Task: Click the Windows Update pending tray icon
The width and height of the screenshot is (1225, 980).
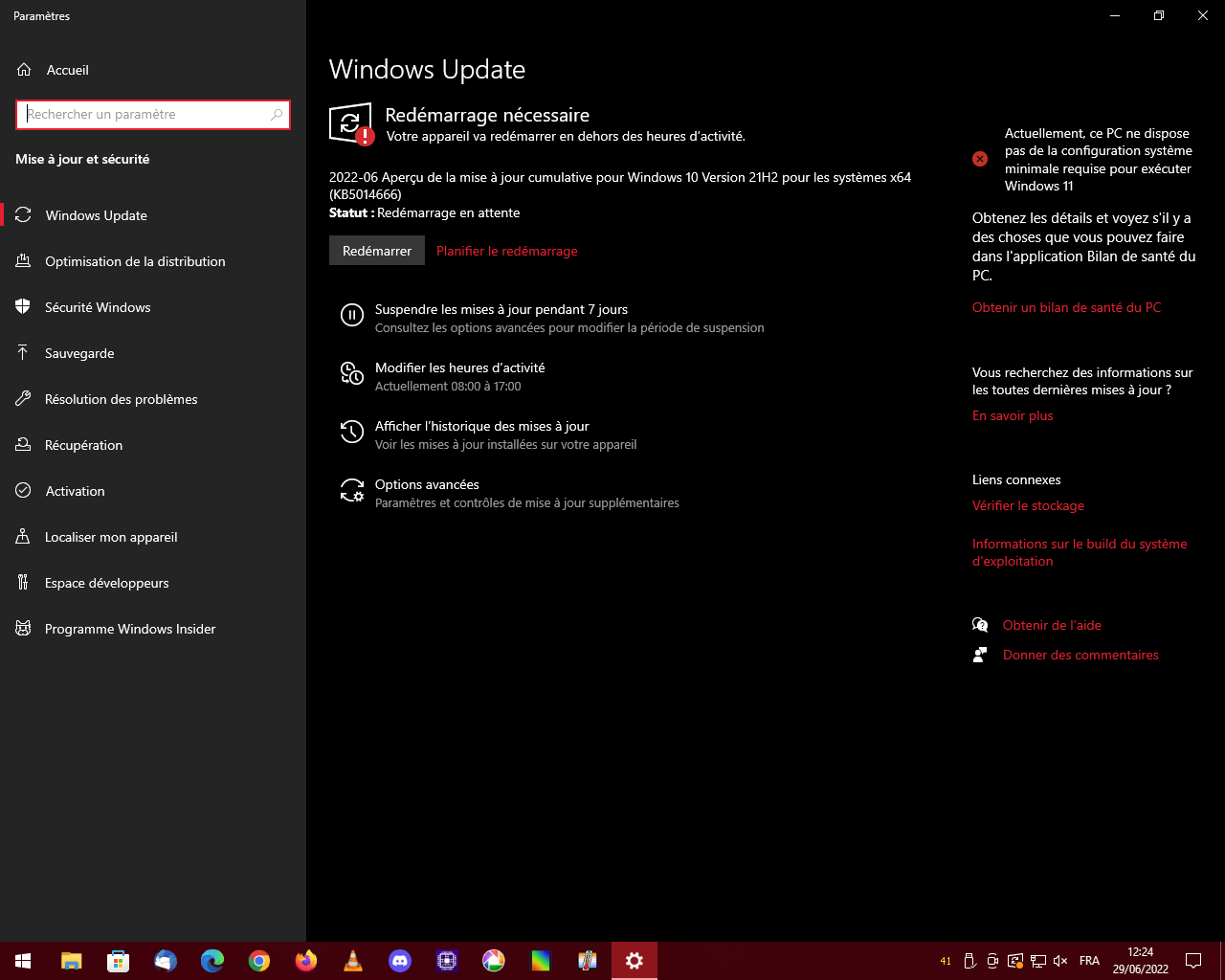Action: [x=1014, y=961]
